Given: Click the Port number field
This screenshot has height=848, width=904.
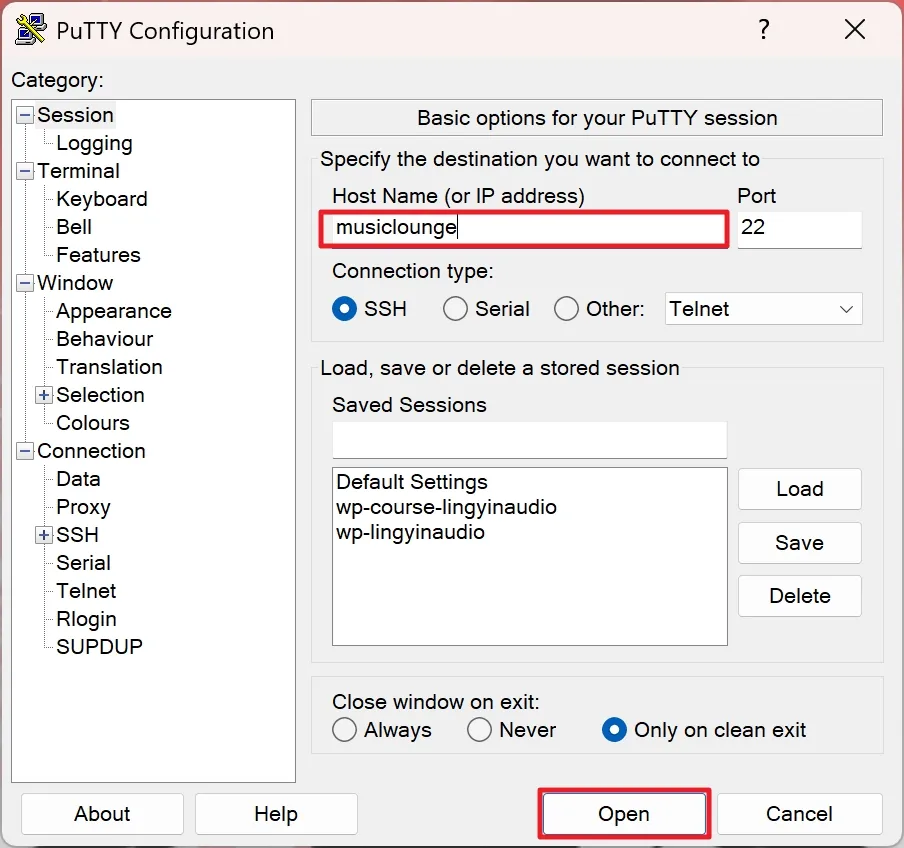Looking at the screenshot, I should point(799,229).
